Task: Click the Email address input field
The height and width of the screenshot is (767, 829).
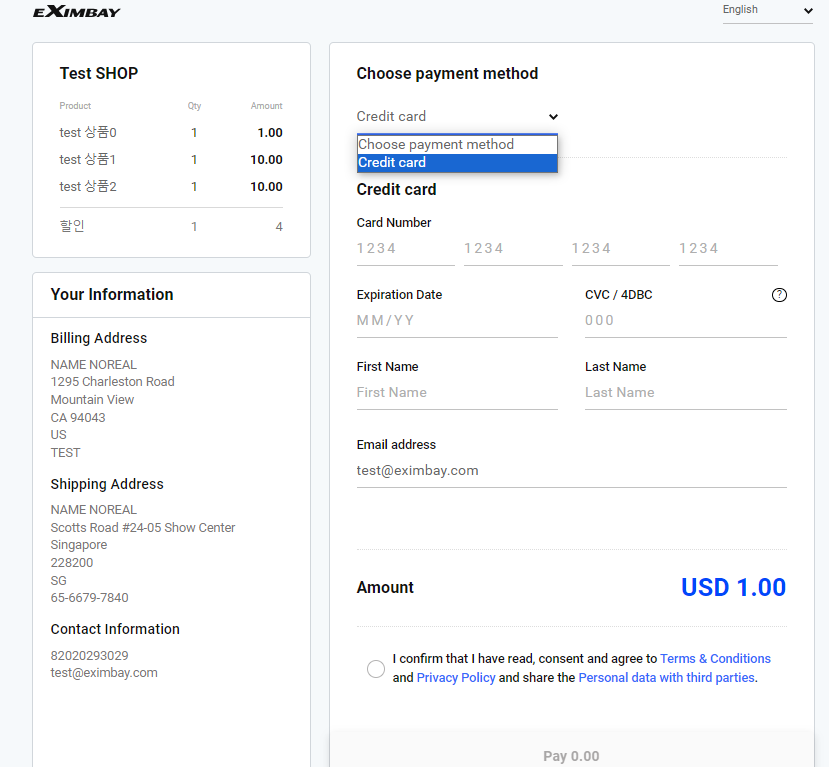Action: pos(571,471)
